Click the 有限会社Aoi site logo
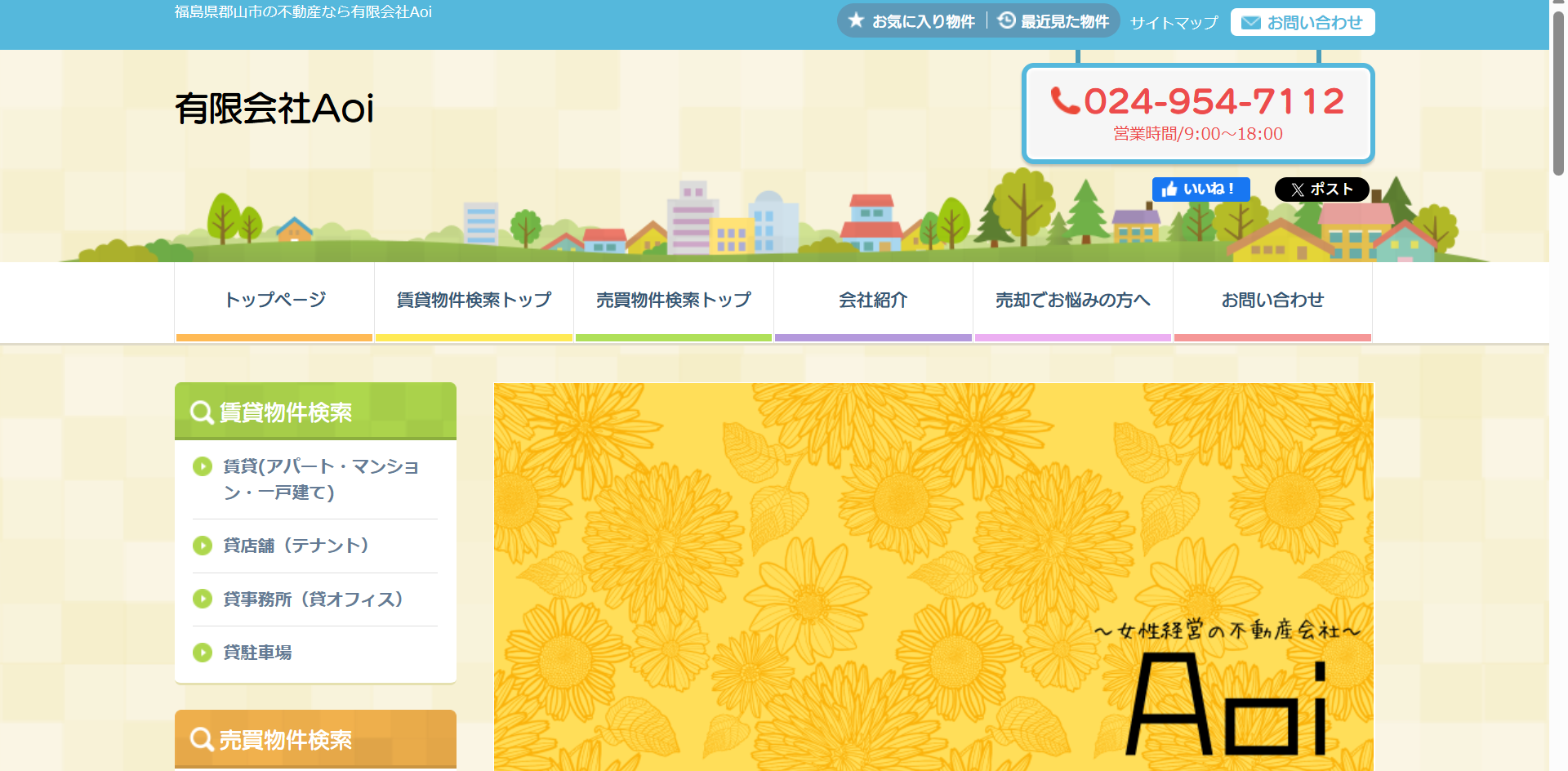The image size is (1568, 771). (x=274, y=108)
